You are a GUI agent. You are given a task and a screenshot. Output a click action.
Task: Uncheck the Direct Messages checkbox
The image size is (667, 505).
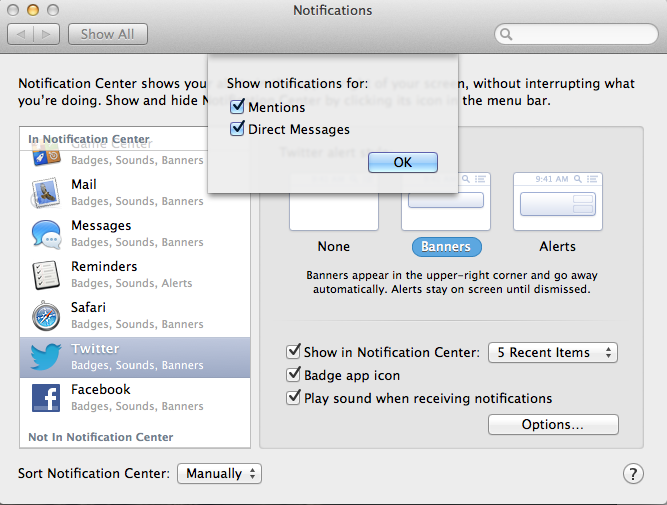tap(237, 128)
